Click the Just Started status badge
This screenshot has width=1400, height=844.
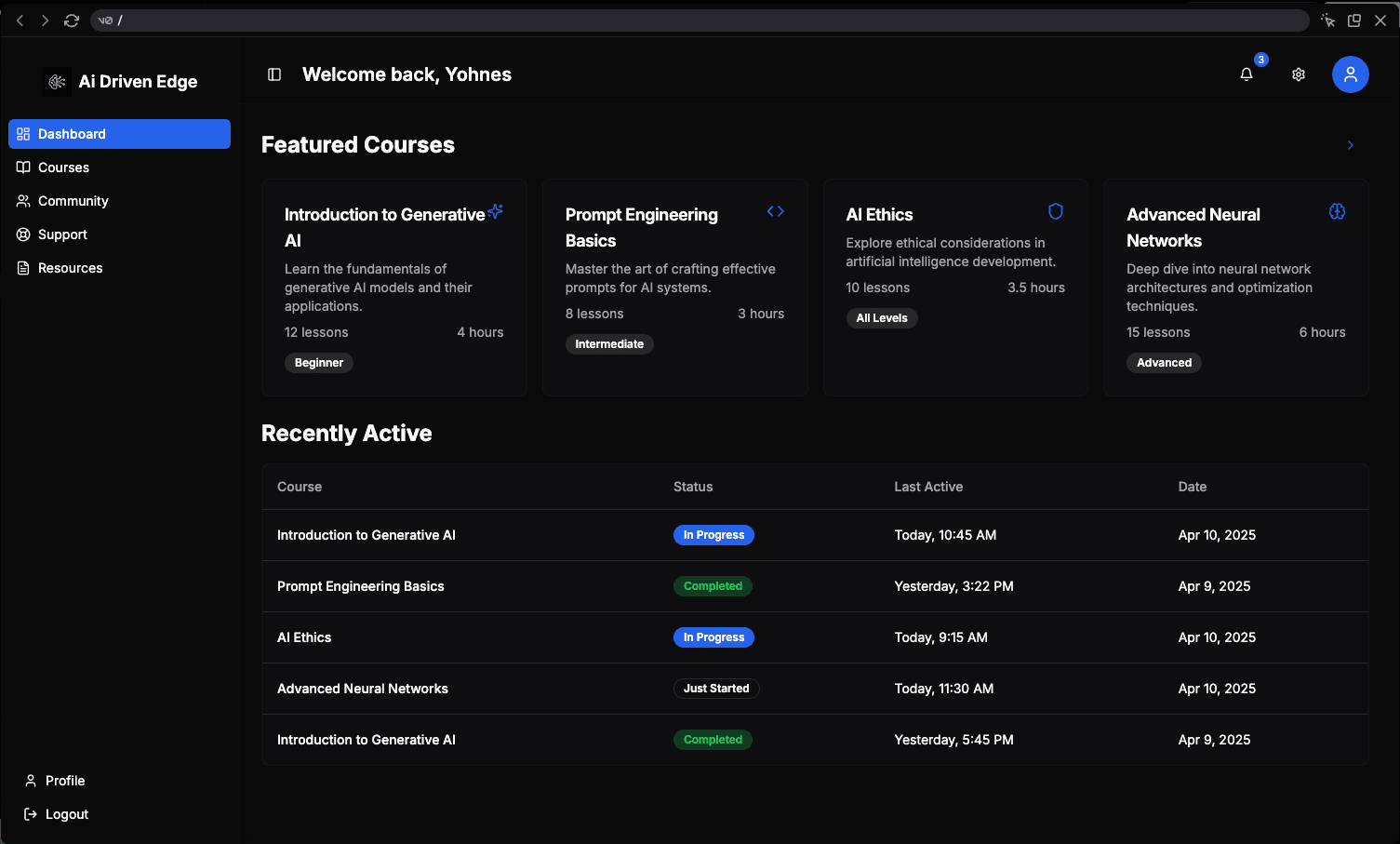(x=715, y=689)
